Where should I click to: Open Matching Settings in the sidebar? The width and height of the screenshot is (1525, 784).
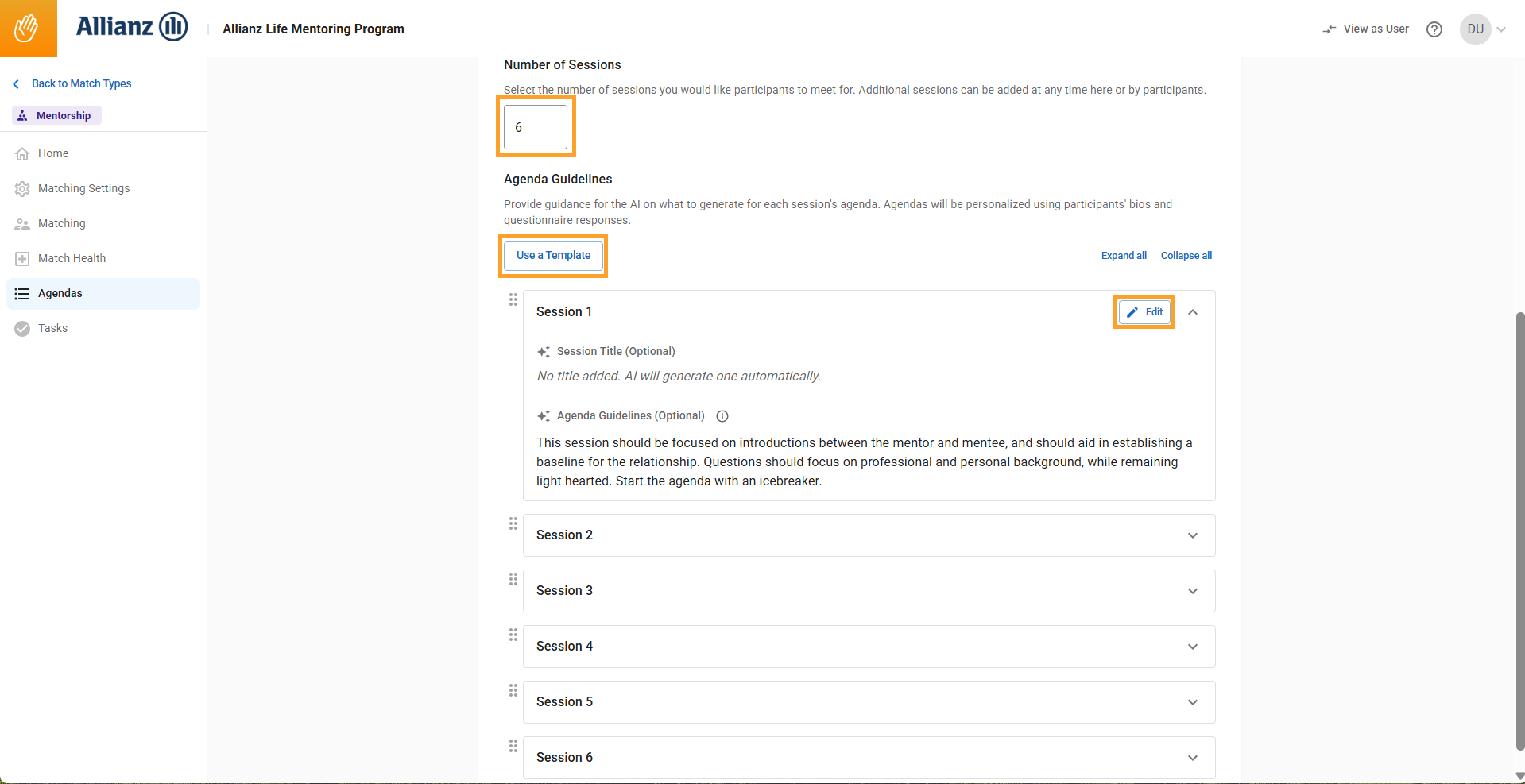click(x=83, y=188)
